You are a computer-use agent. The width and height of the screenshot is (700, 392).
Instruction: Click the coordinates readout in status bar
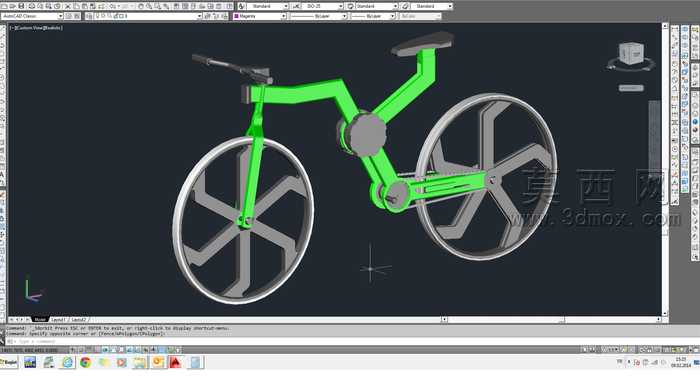pyautogui.click(x=30, y=350)
